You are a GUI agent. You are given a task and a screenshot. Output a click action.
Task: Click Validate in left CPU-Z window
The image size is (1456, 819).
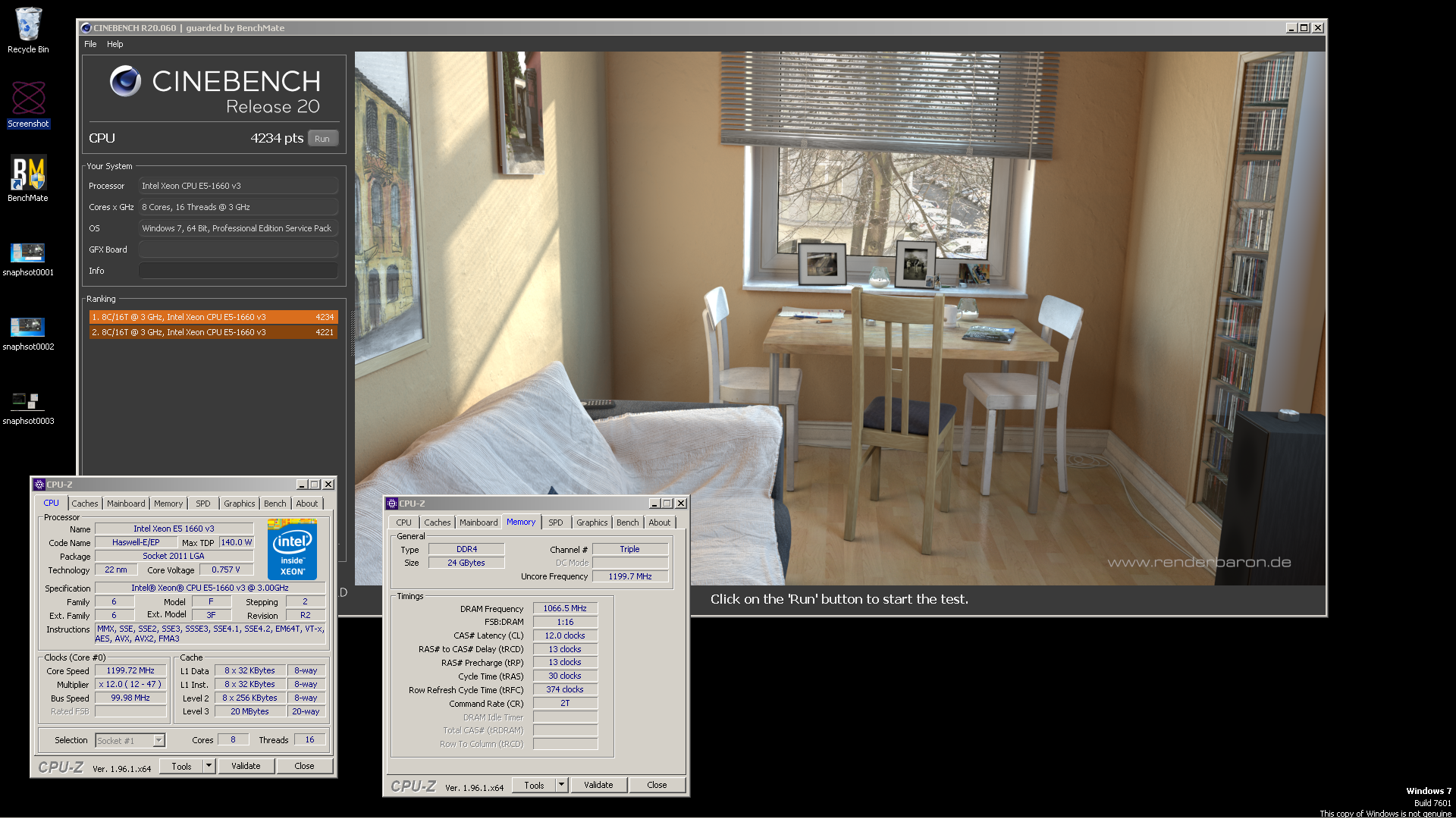coord(246,767)
